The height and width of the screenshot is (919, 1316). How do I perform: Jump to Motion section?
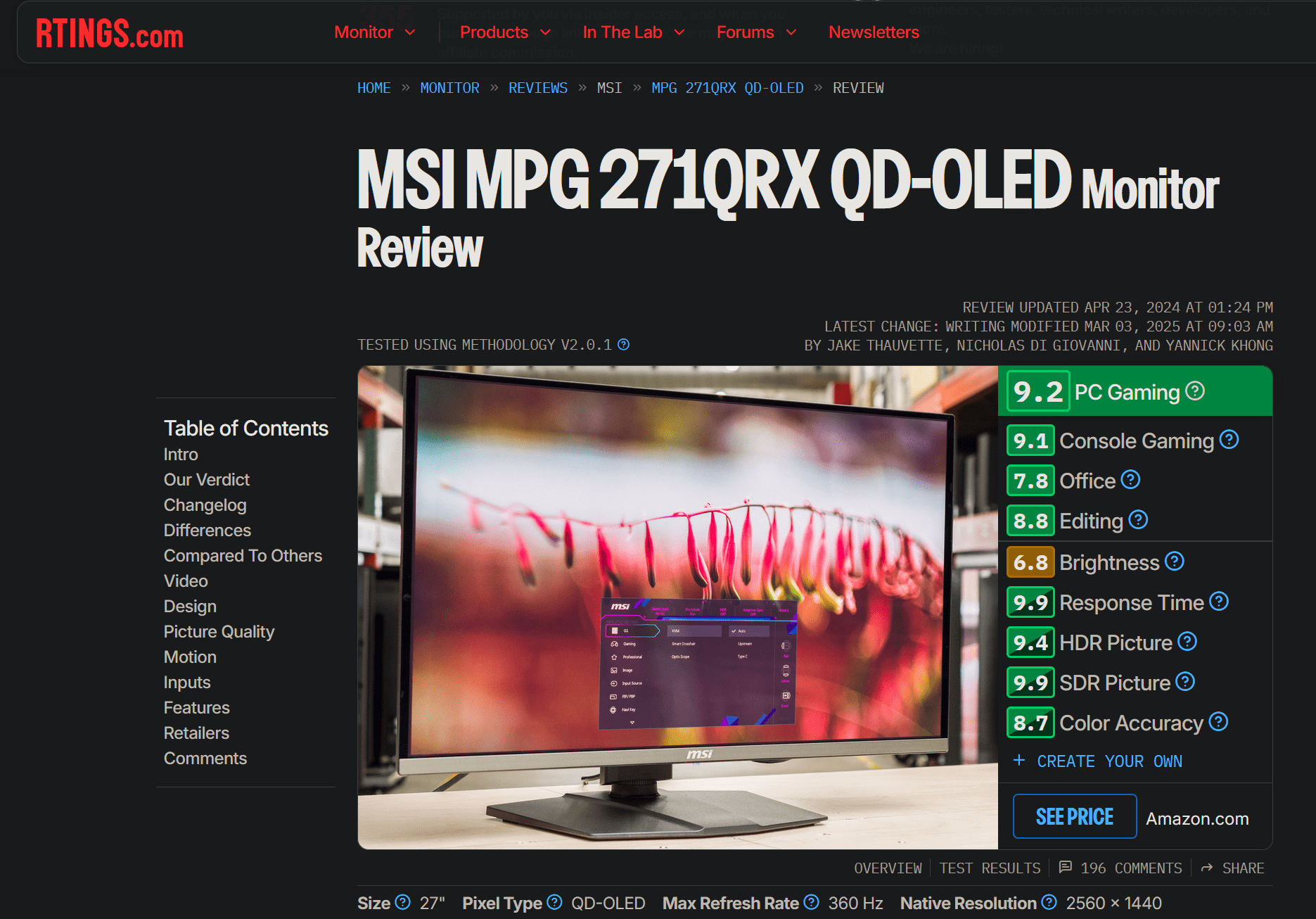pos(190,657)
